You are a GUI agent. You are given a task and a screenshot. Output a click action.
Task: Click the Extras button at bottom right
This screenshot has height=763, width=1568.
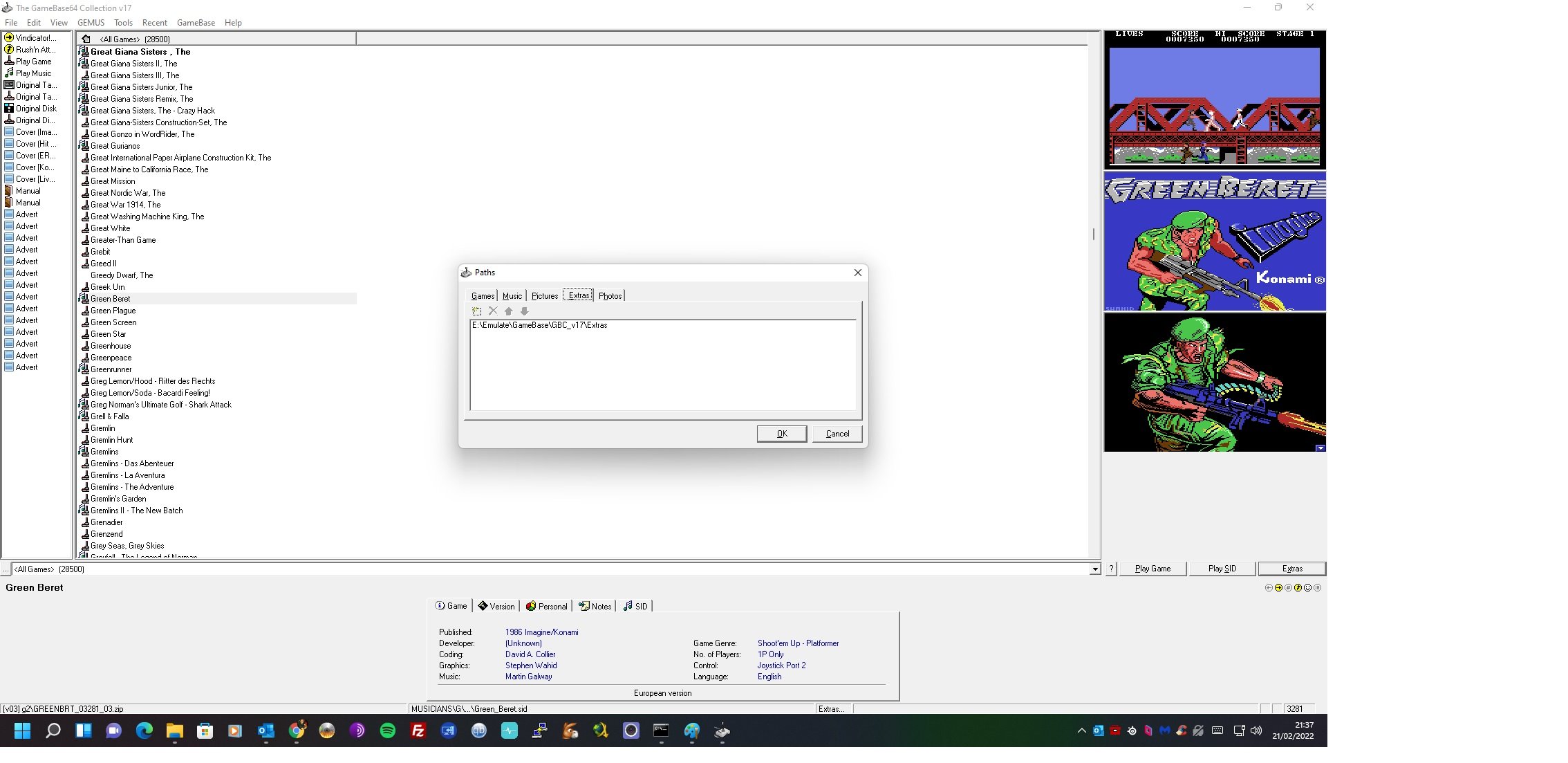1292,569
